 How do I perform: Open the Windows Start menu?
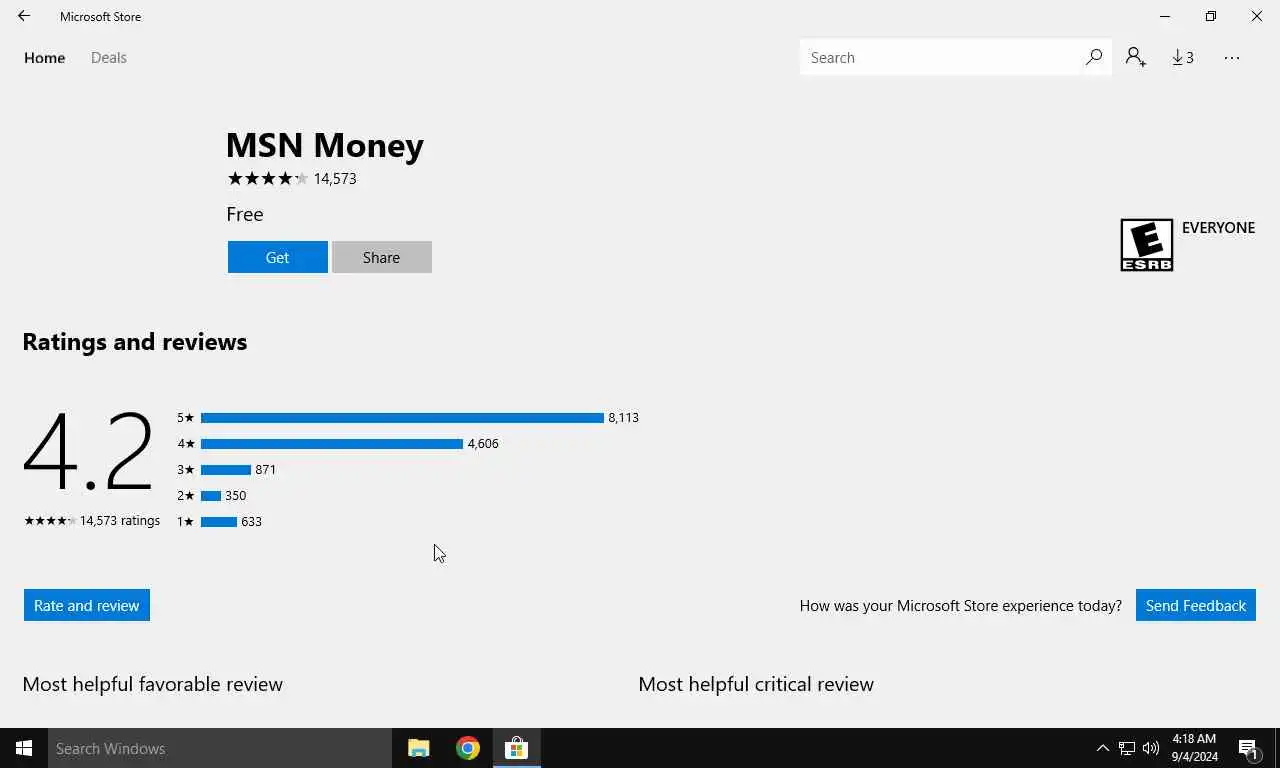click(24, 748)
